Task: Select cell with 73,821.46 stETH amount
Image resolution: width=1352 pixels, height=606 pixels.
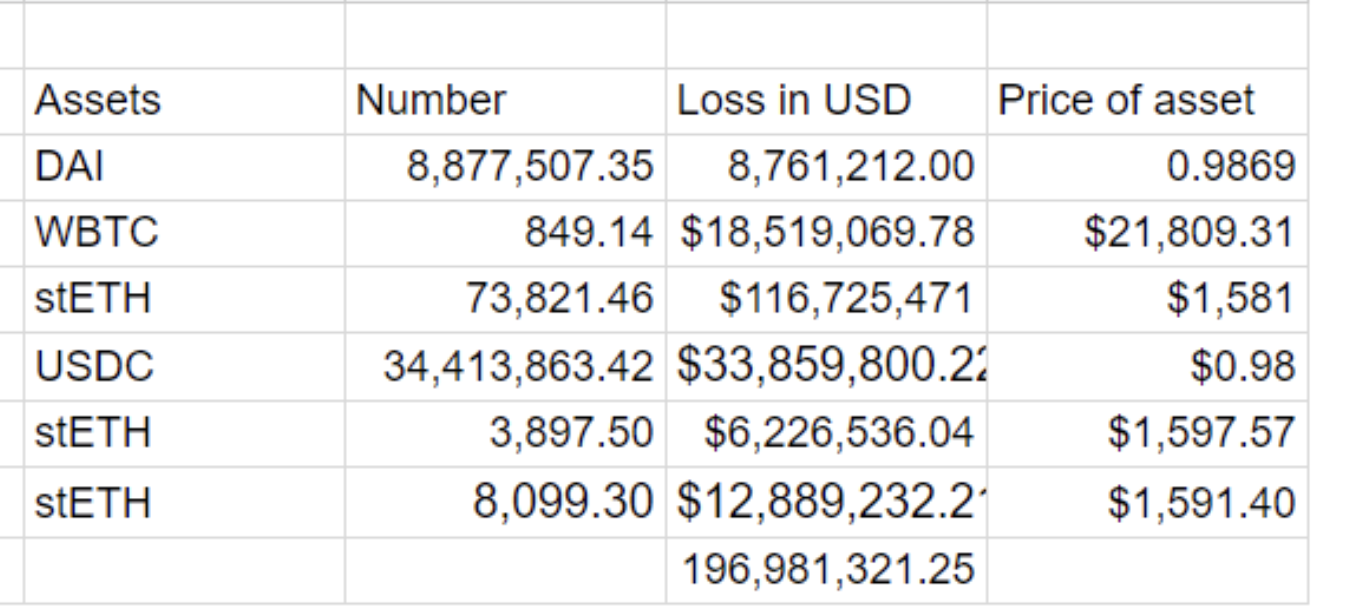Action: click(505, 301)
